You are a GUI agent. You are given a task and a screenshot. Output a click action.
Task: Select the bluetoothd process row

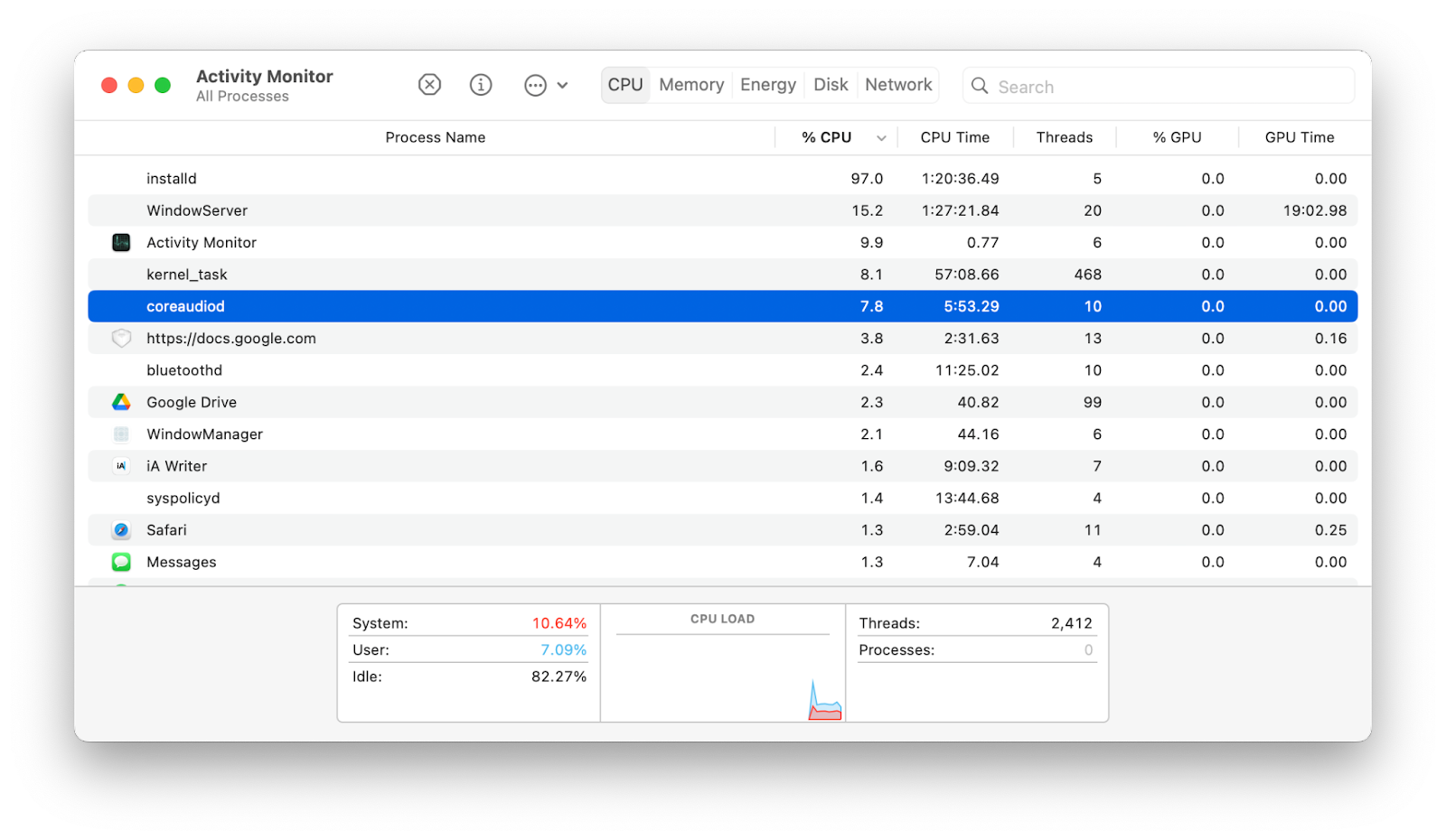723,370
